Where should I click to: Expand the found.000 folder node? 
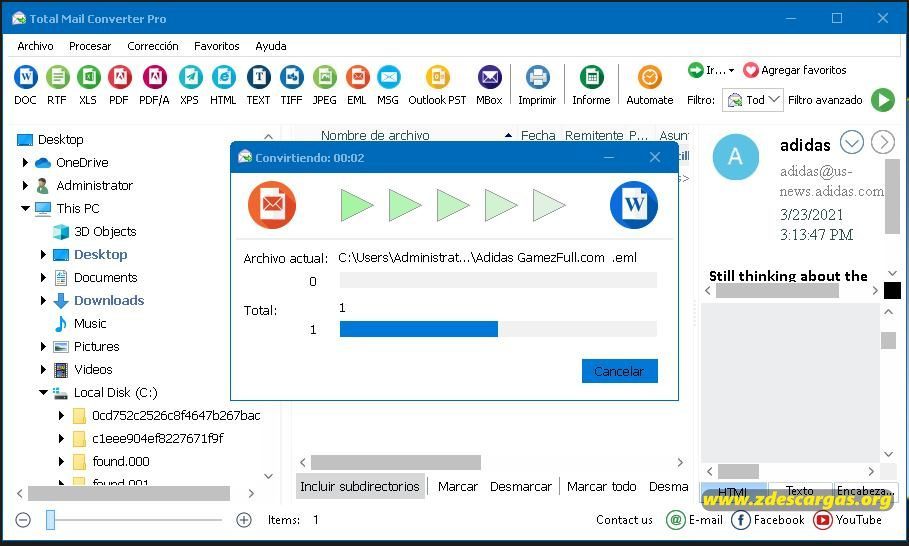click(x=61, y=461)
